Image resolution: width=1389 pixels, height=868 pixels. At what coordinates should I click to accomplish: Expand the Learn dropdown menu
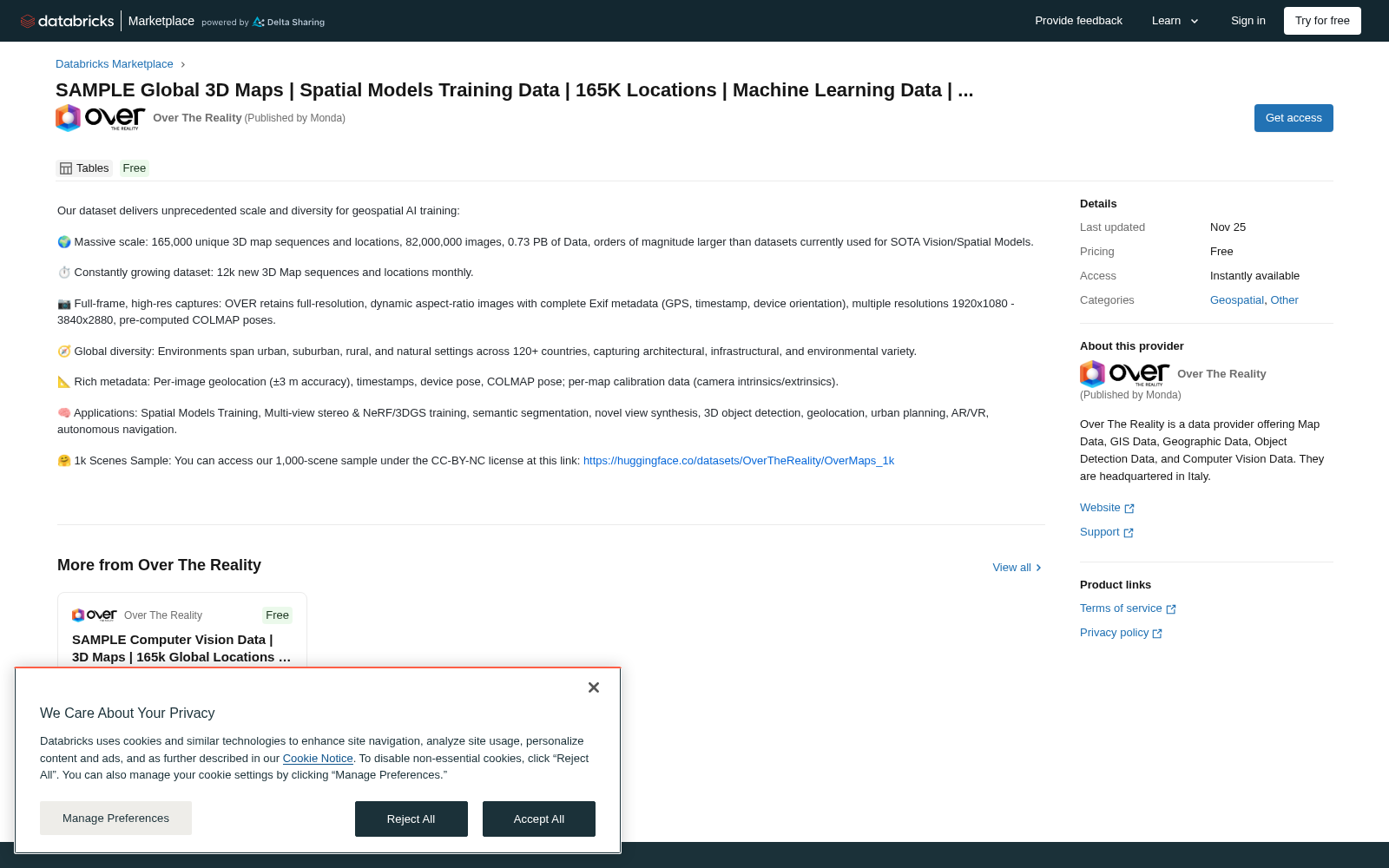click(x=1175, y=21)
